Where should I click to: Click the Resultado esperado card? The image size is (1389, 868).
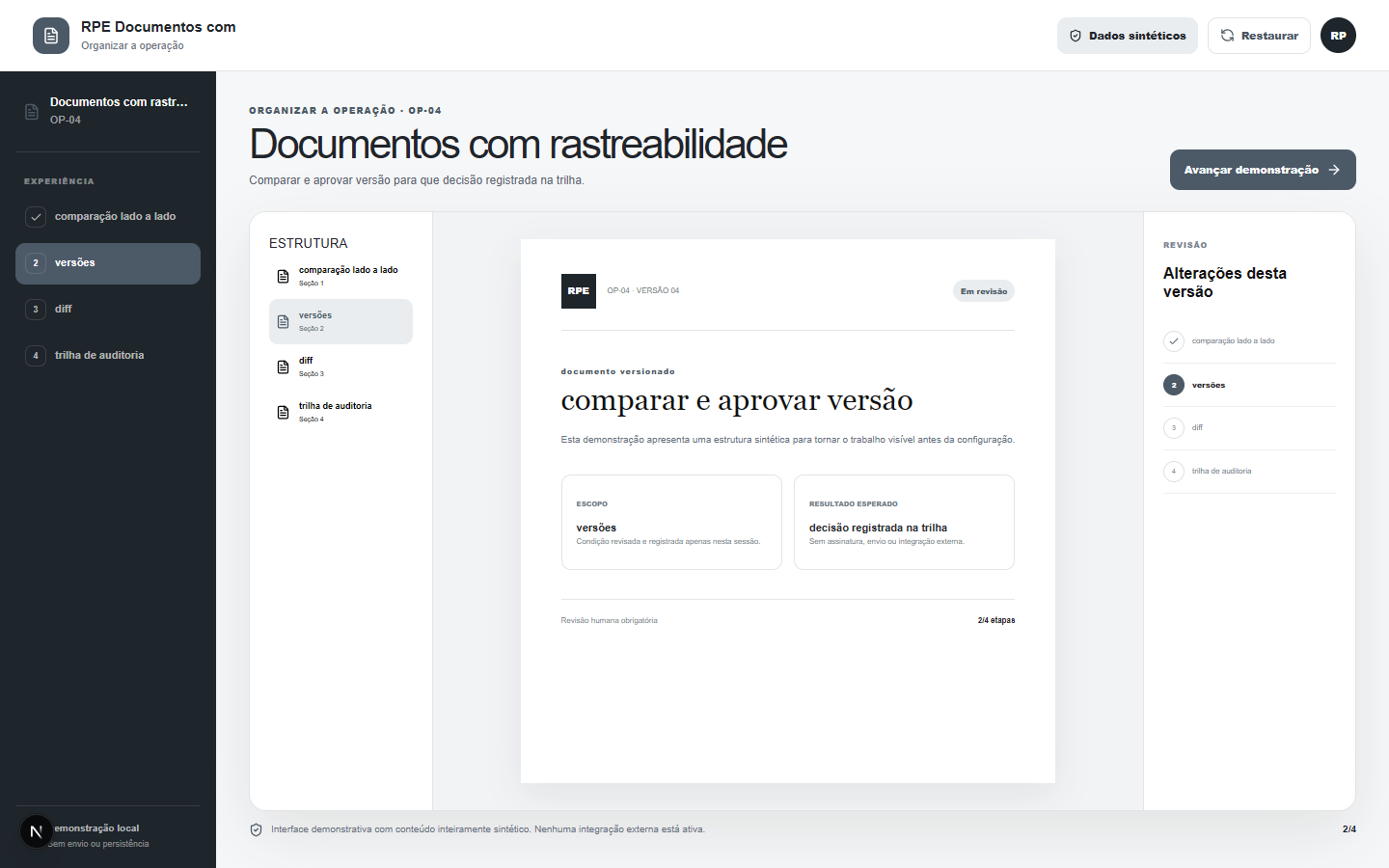(904, 523)
